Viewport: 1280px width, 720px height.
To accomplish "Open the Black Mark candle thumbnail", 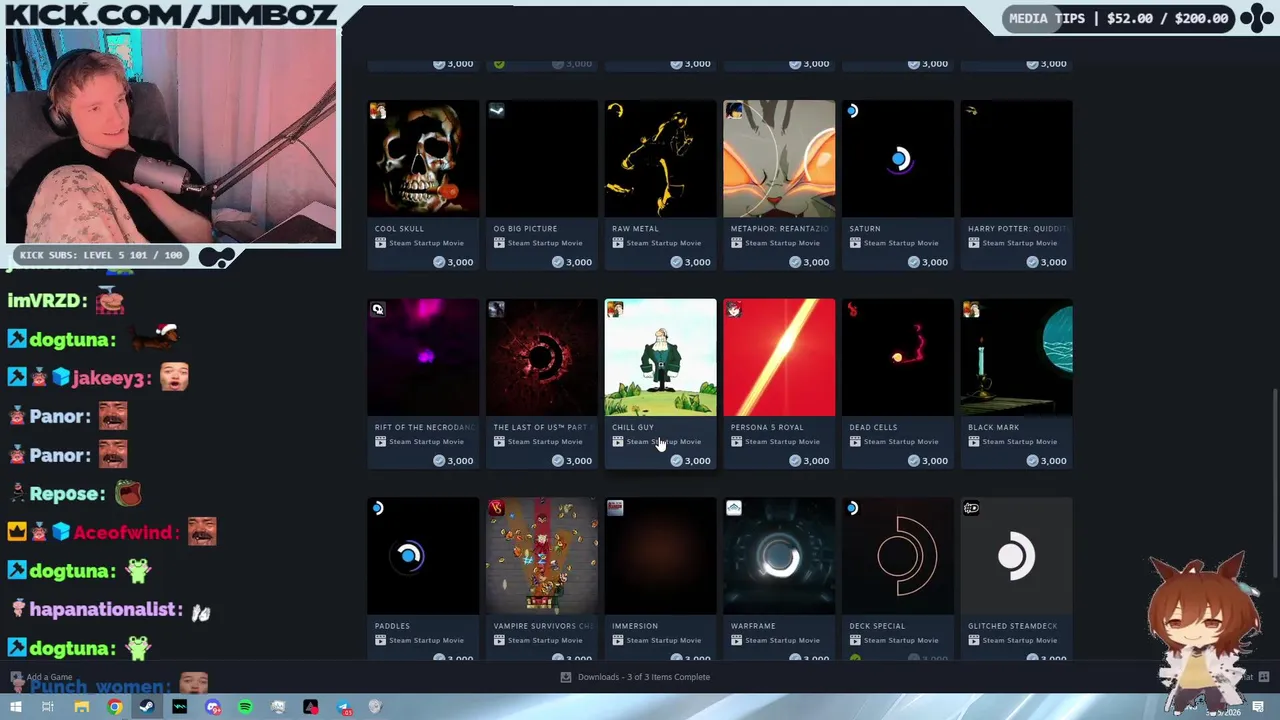I will pyautogui.click(x=1016, y=357).
